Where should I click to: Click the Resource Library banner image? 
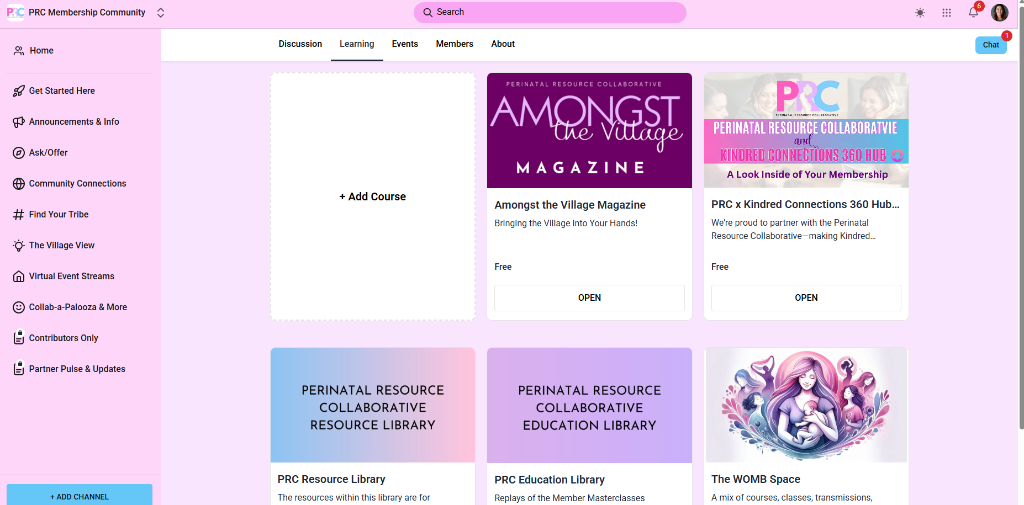[373, 406]
